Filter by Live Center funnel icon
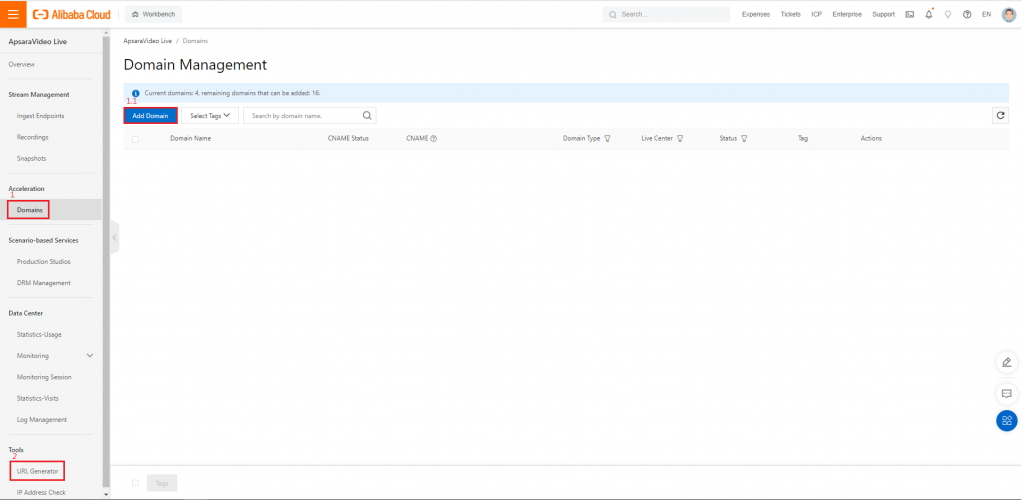This screenshot has width=1024, height=500. (680, 138)
